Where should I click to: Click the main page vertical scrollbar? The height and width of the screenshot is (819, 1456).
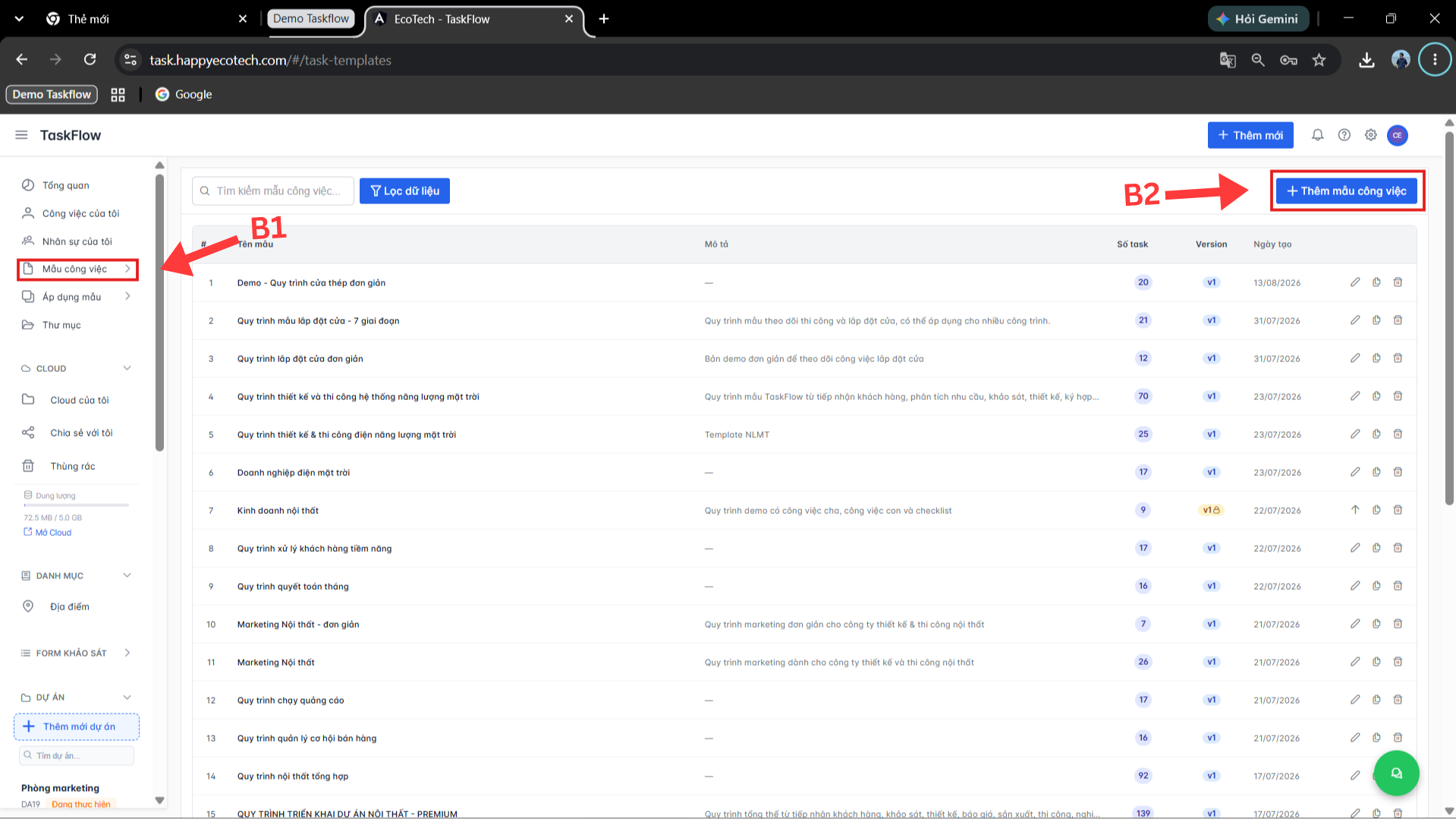[x=1449, y=319]
